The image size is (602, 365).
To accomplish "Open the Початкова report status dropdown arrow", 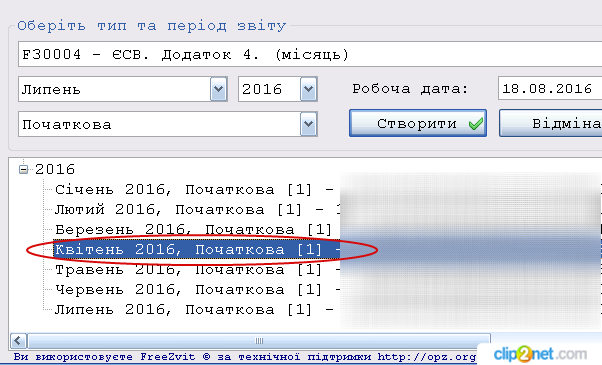I will pos(308,124).
